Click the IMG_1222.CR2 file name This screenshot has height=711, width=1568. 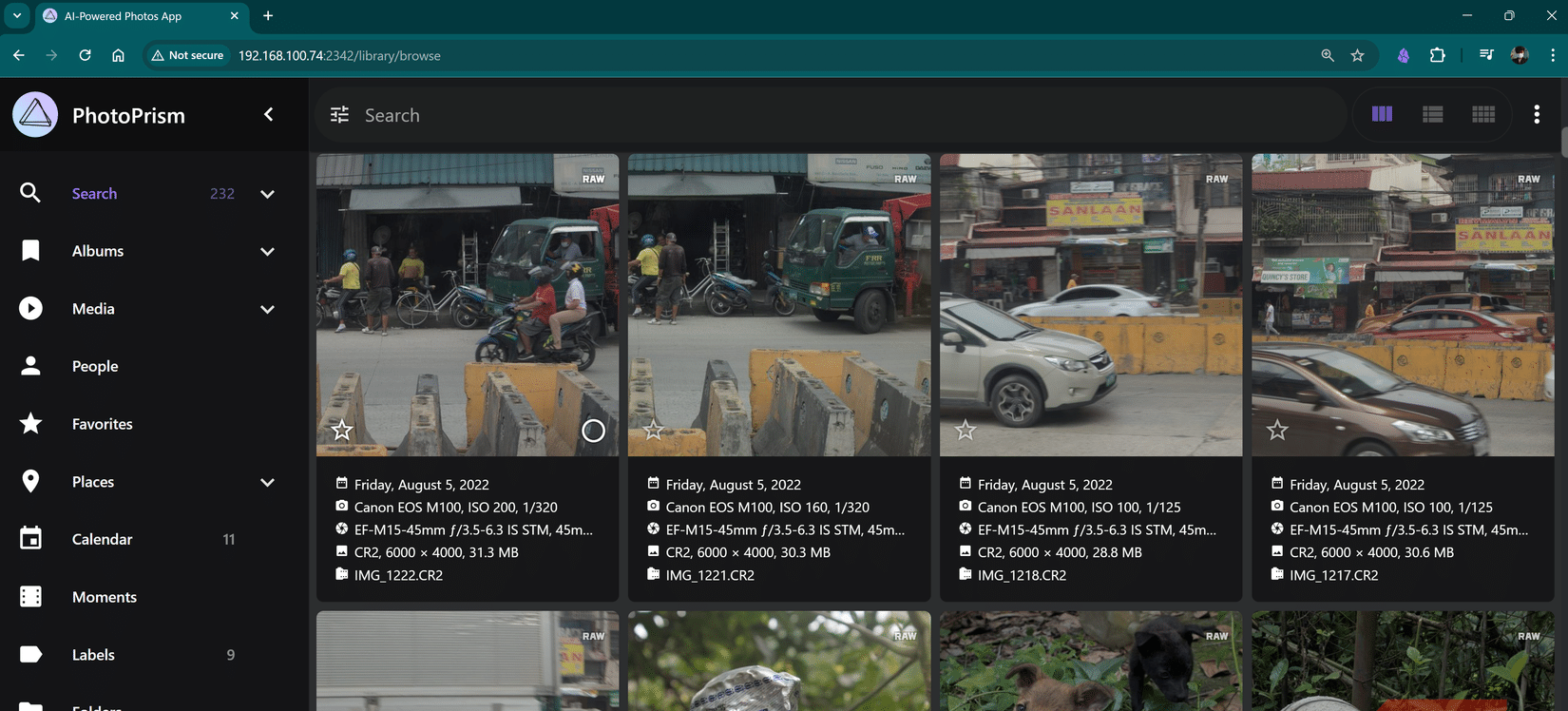398,575
